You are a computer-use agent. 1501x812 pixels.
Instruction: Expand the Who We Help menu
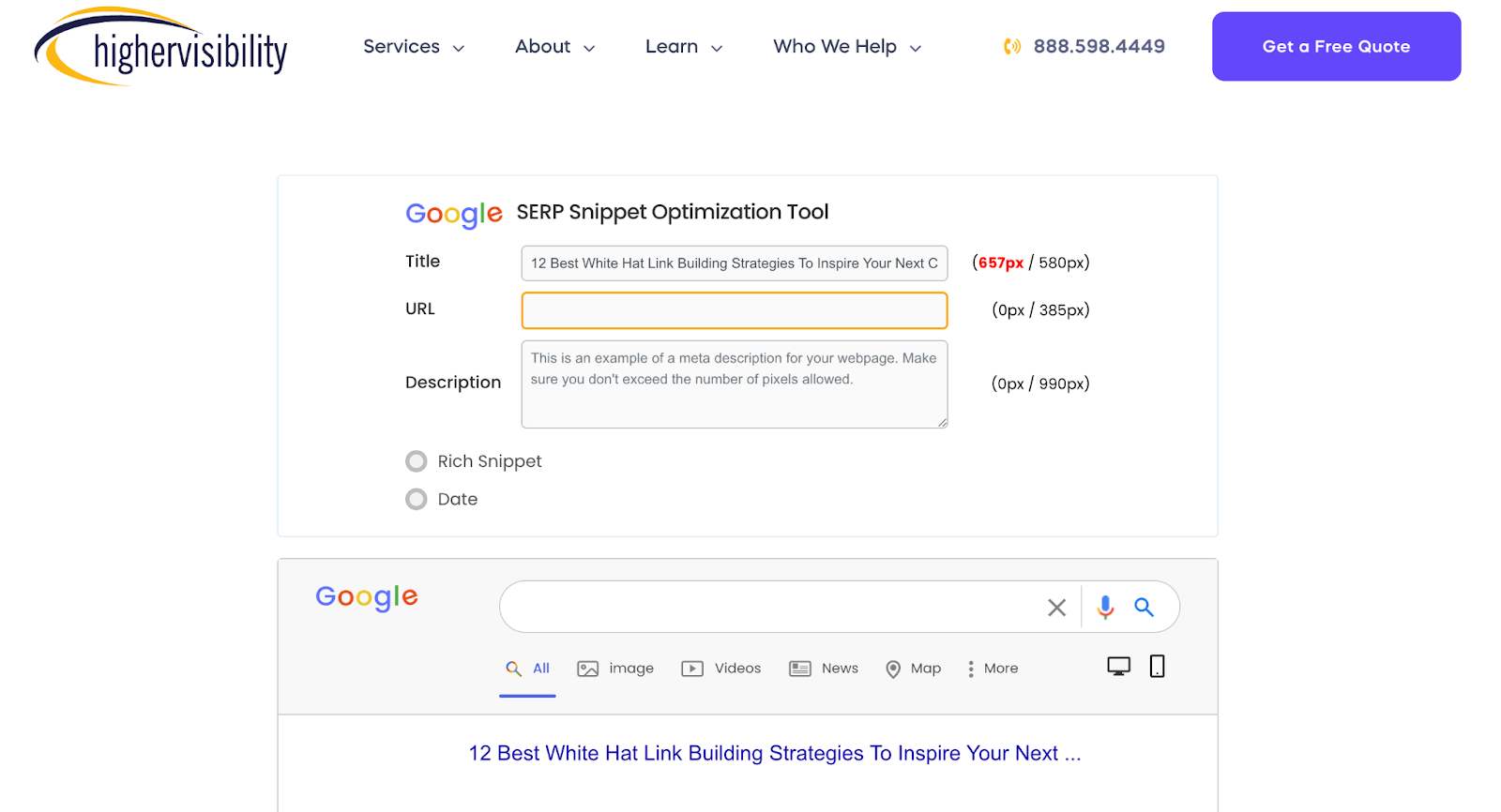coord(847,47)
